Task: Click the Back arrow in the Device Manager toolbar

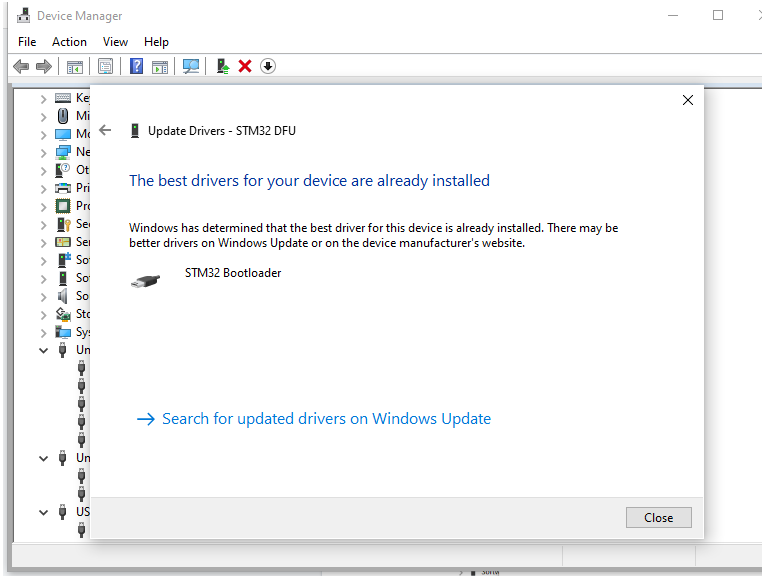Action: [x=21, y=66]
